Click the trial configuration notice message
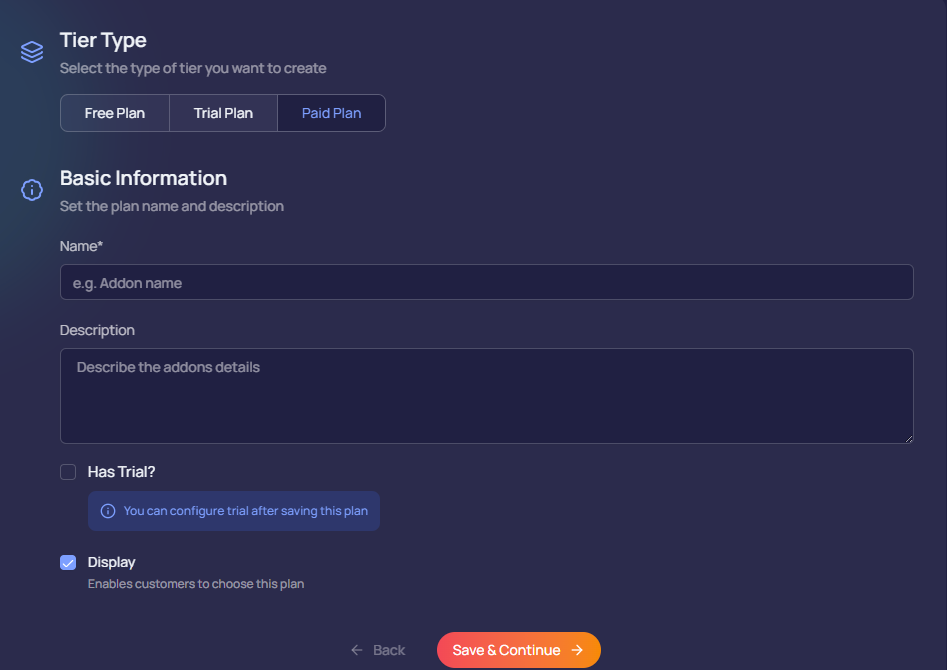947x670 pixels. tap(245, 511)
